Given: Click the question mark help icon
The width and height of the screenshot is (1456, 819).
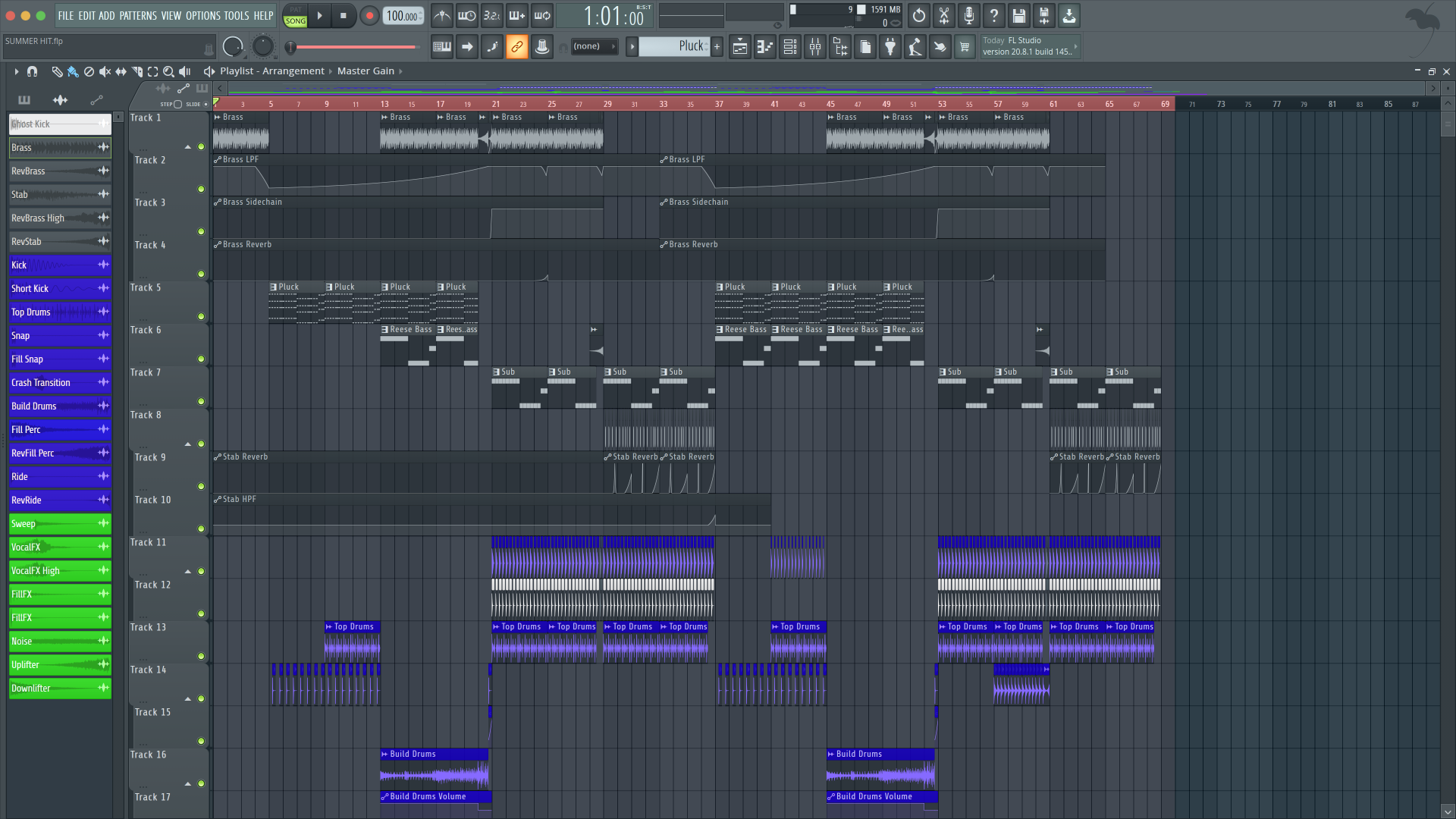Looking at the screenshot, I should [x=994, y=15].
